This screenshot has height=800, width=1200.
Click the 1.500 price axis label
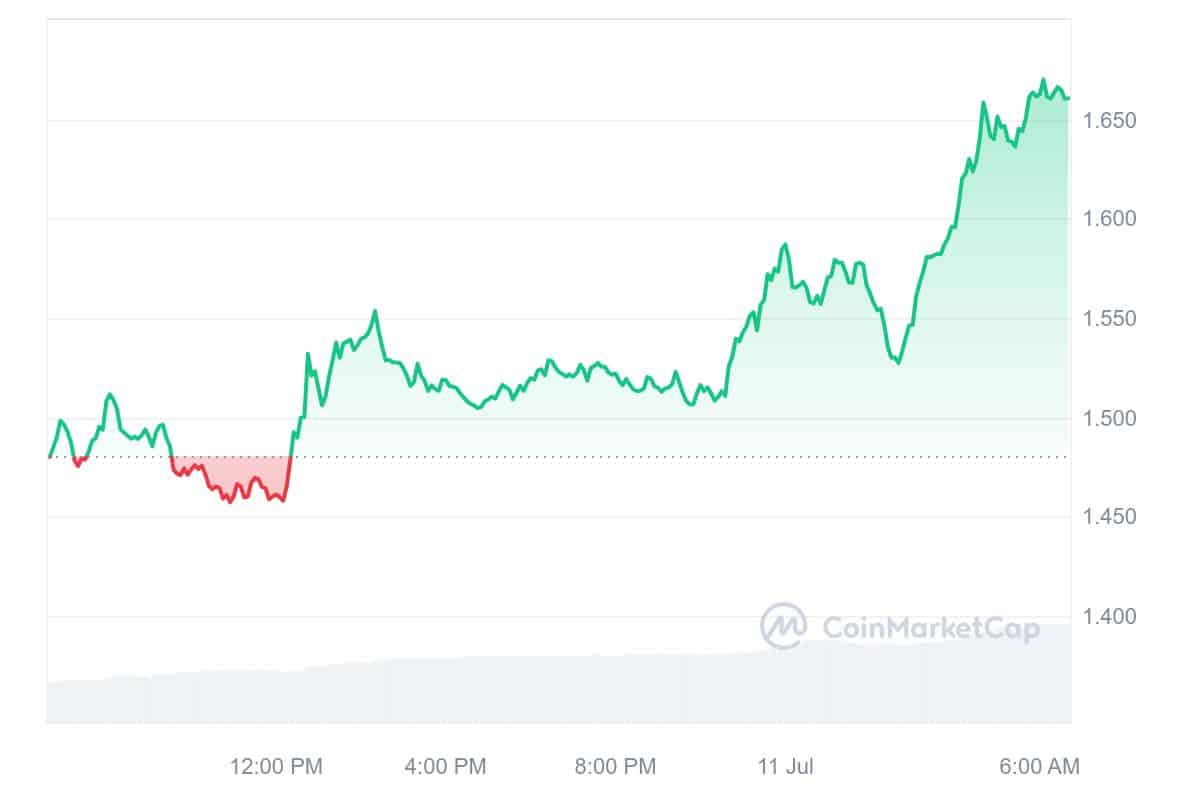1109,418
